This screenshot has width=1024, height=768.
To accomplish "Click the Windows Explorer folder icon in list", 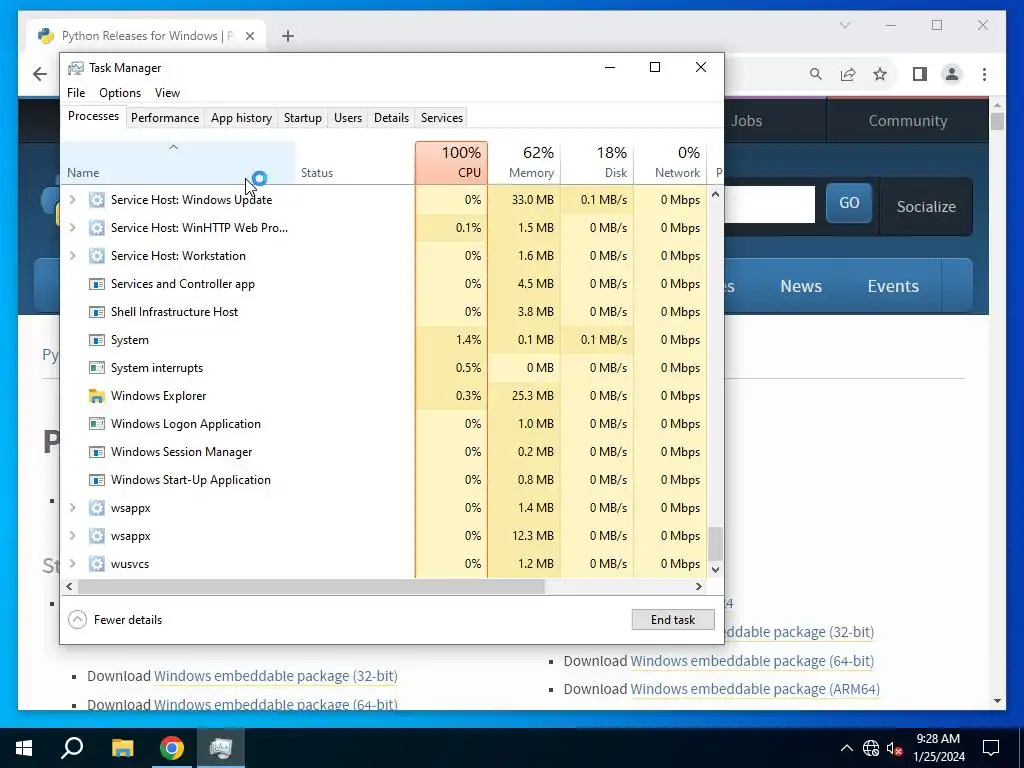I will click(97, 396).
